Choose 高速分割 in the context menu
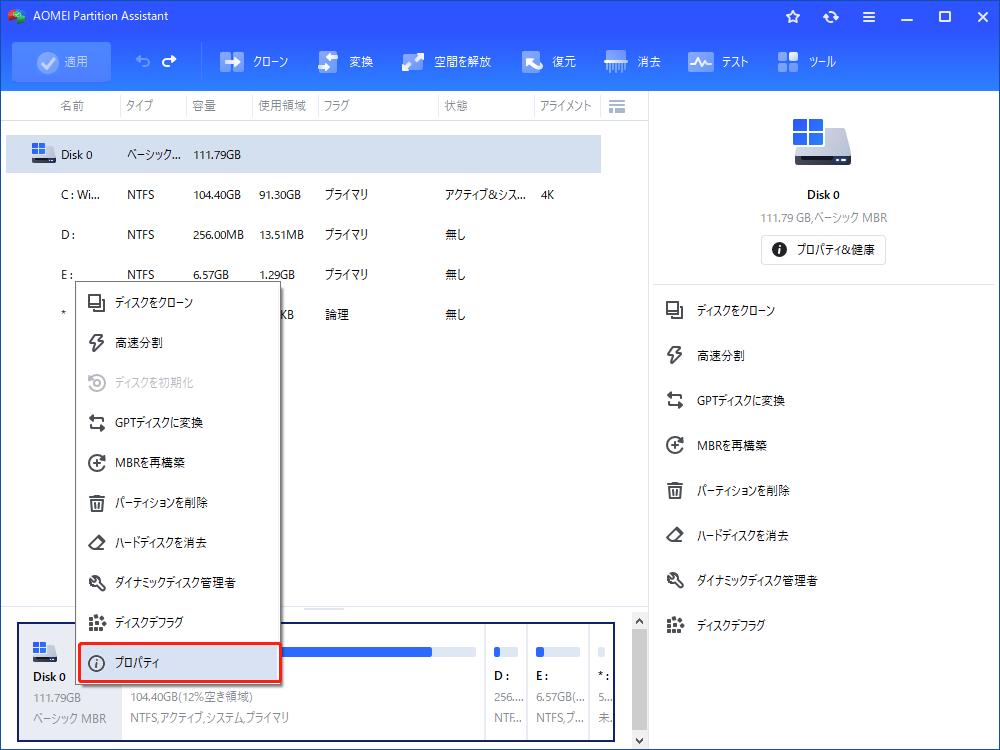 tap(179, 342)
